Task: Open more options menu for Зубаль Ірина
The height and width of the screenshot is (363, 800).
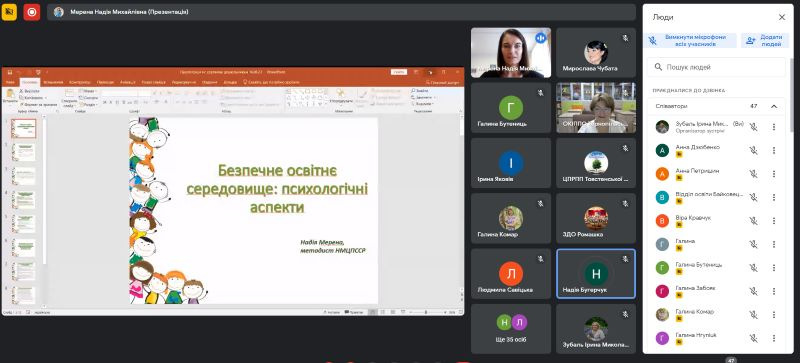Action: click(773, 127)
